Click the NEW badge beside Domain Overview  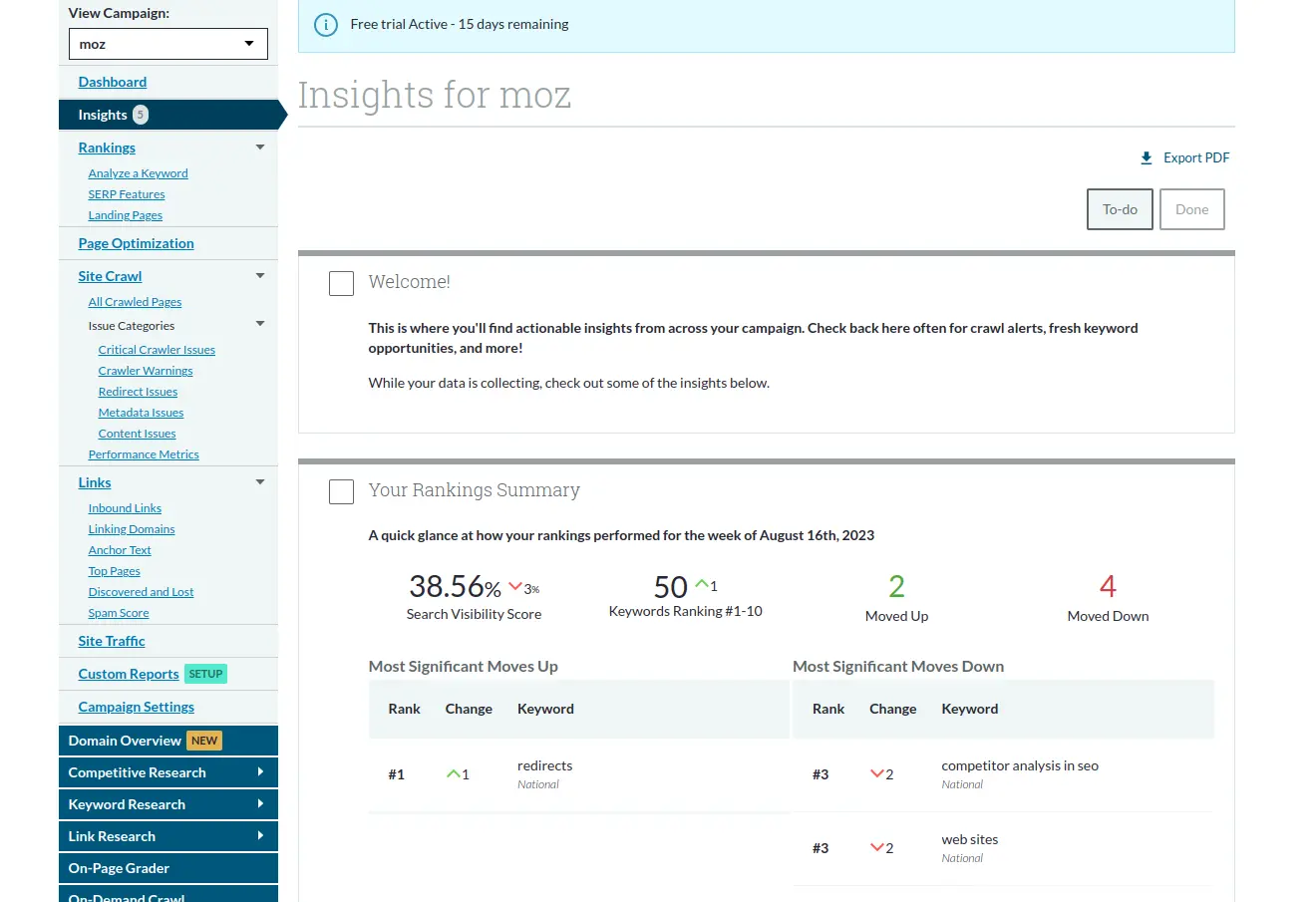click(x=204, y=741)
